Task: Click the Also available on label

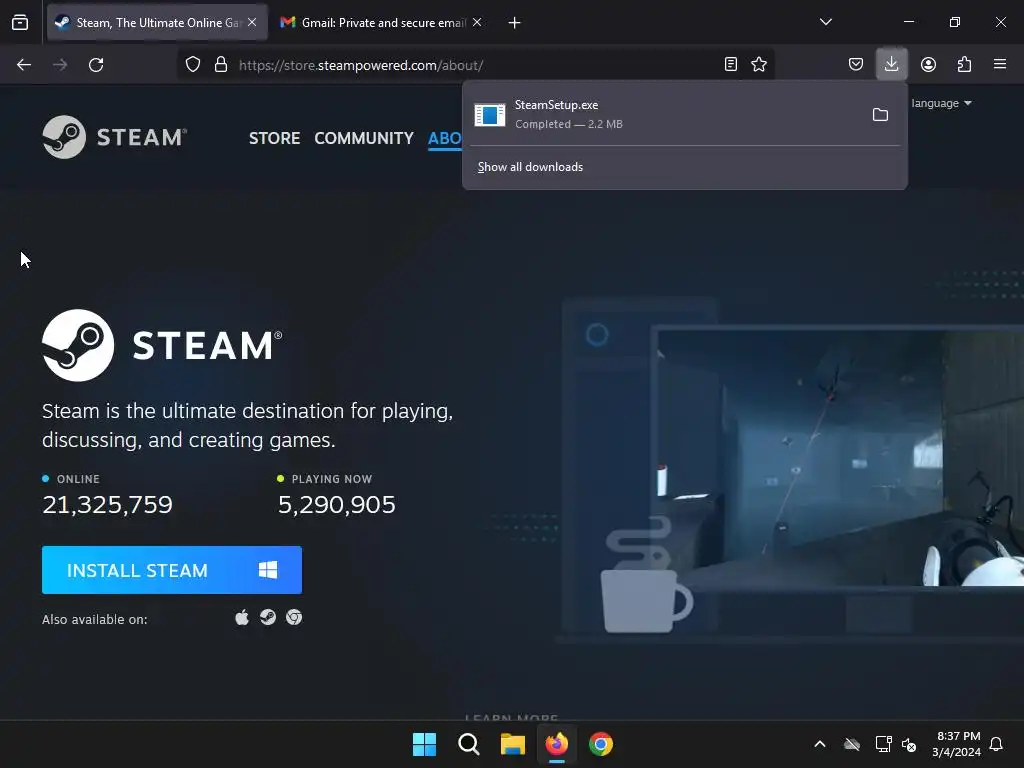Action: click(x=95, y=619)
